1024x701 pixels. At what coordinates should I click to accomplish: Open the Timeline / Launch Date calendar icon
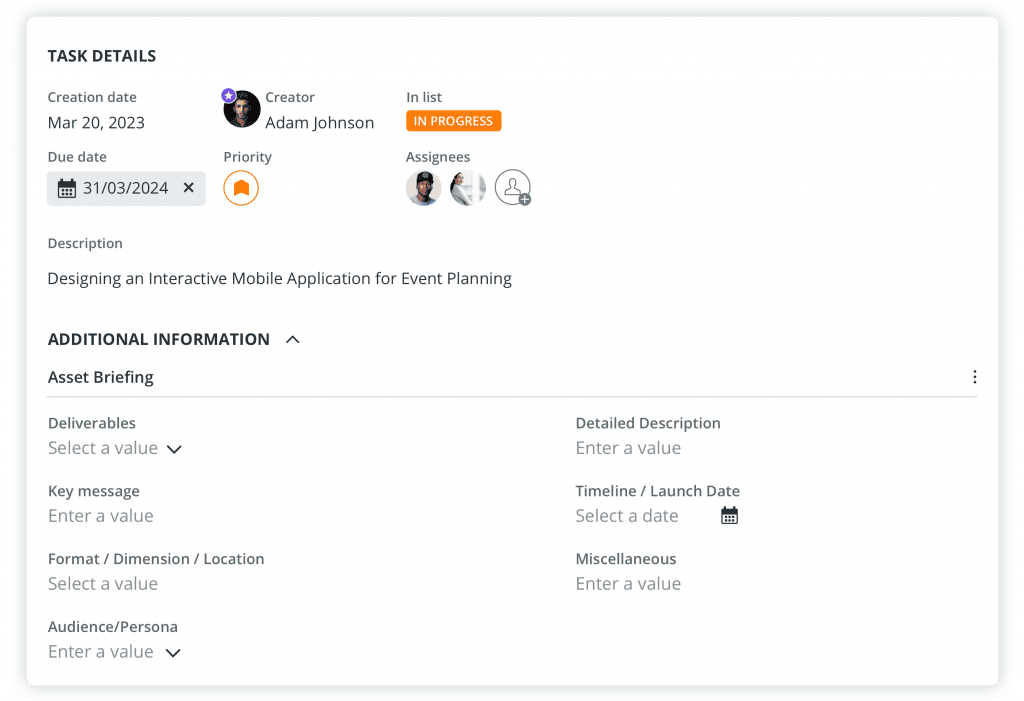729,516
